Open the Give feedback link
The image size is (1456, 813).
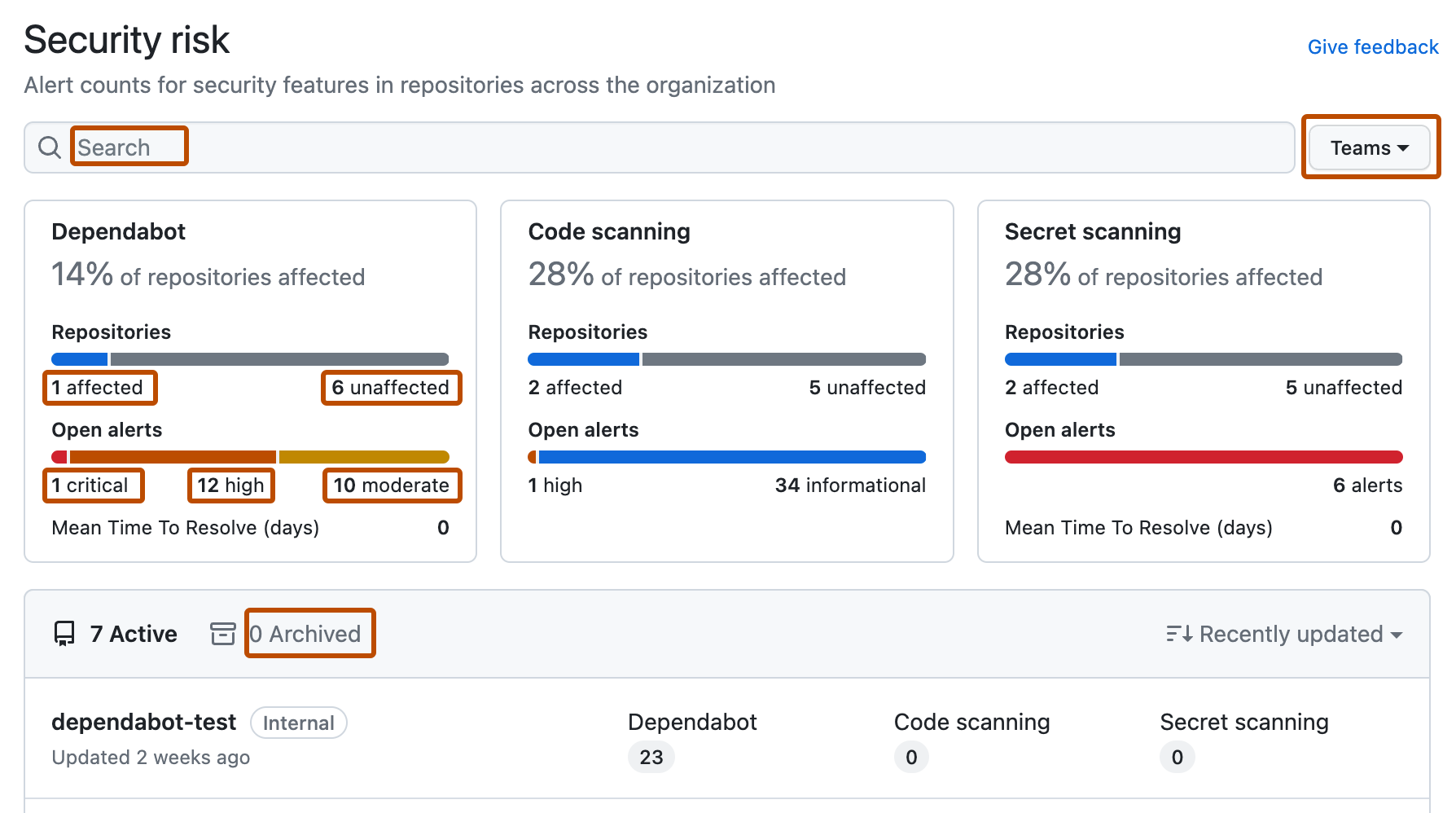(1373, 47)
